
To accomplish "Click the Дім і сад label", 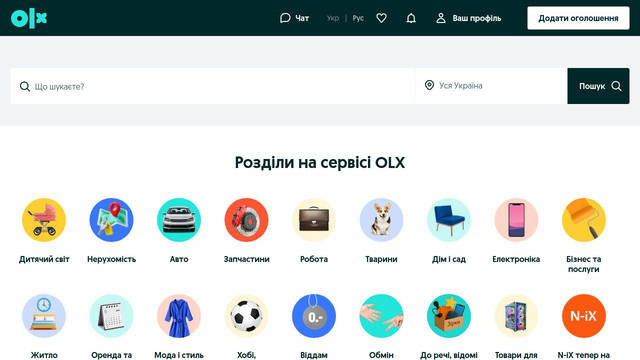I will (x=449, y=259).
